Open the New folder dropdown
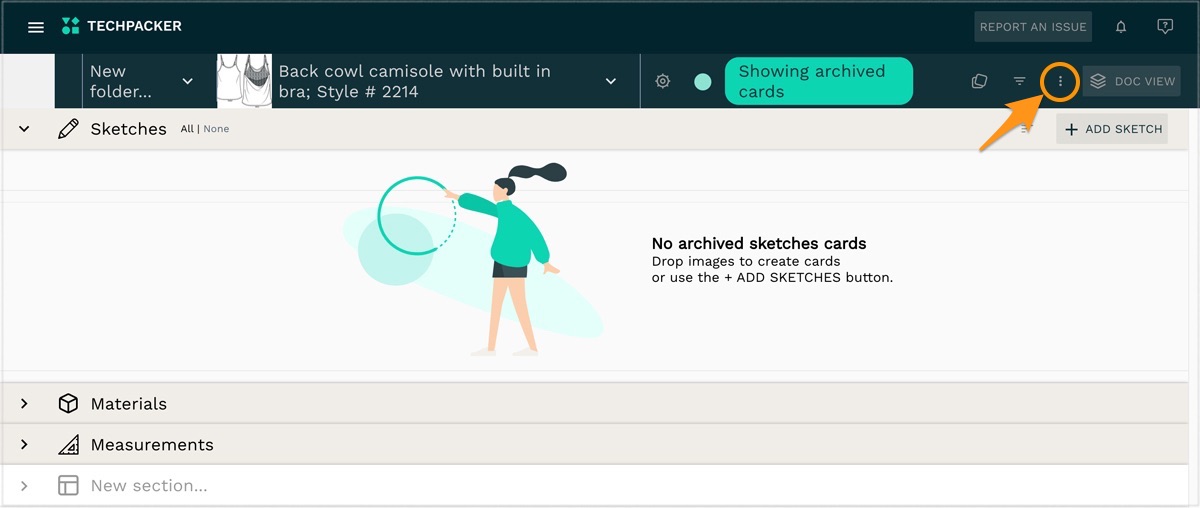The width and height of the screenshot is (1200, 508). pos(187,81)
